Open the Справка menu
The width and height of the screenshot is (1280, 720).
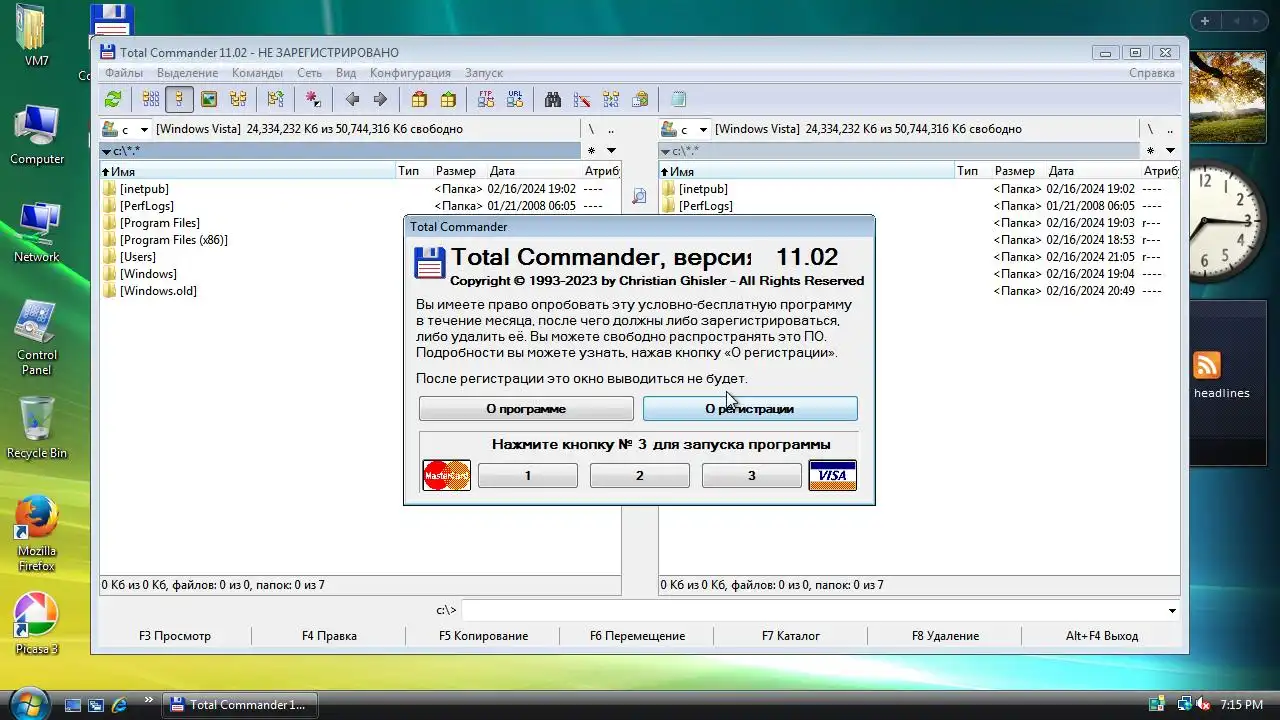(x=1152, y=73)
